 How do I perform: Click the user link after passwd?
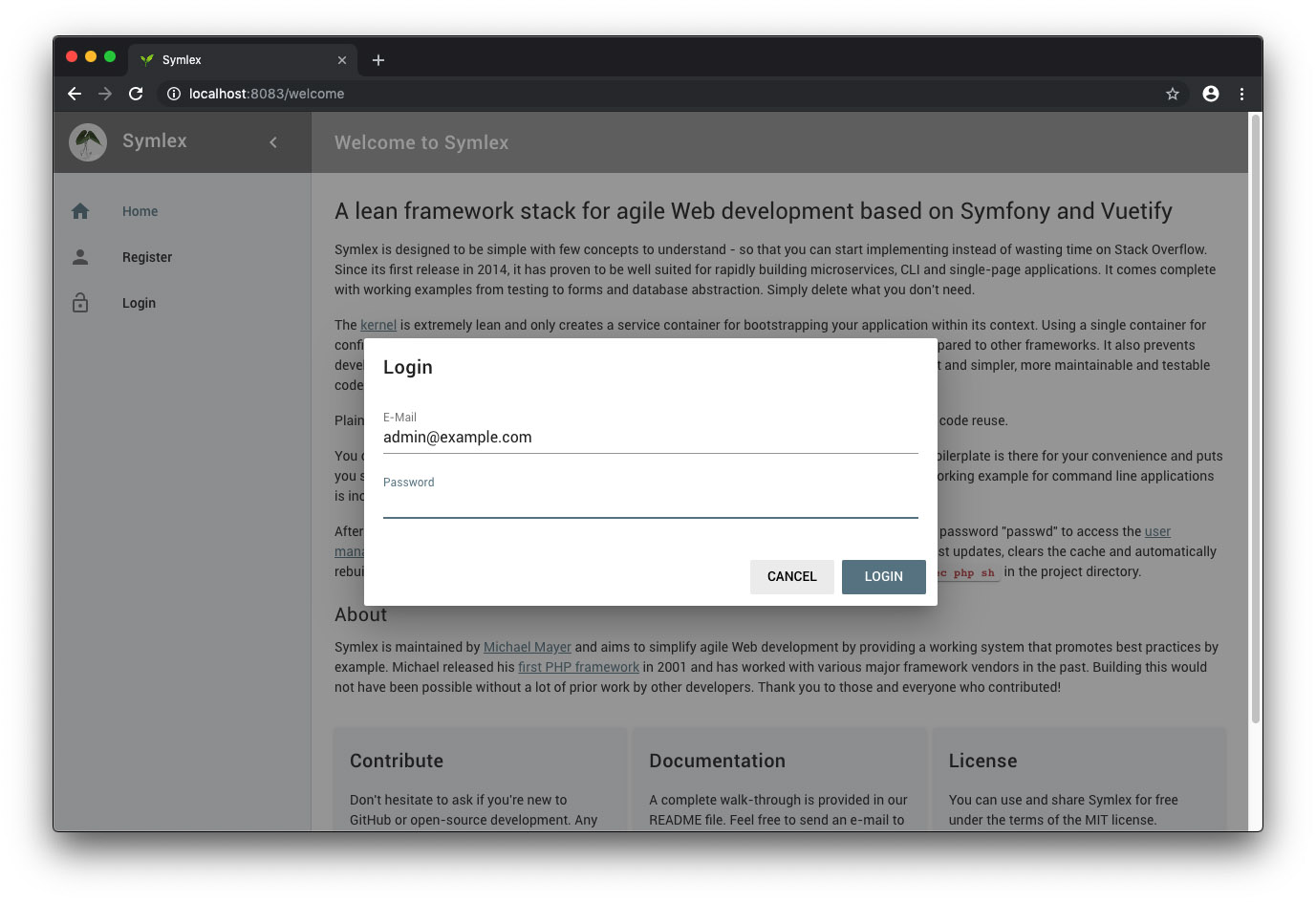pos(1157,531)
